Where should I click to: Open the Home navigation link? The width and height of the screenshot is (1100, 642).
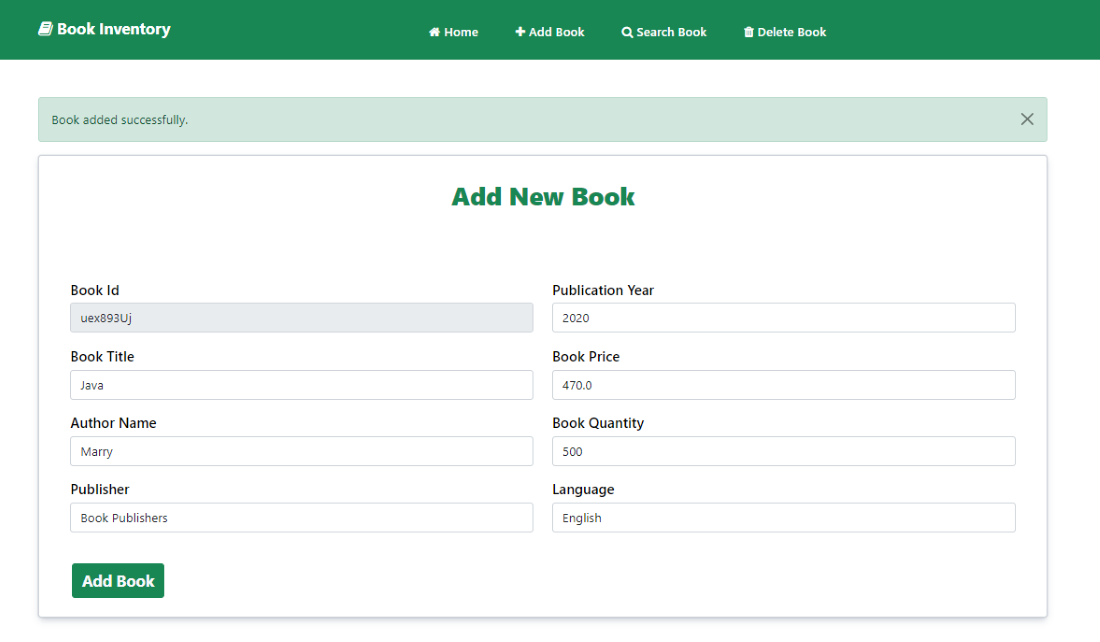[x=453, y=31]
